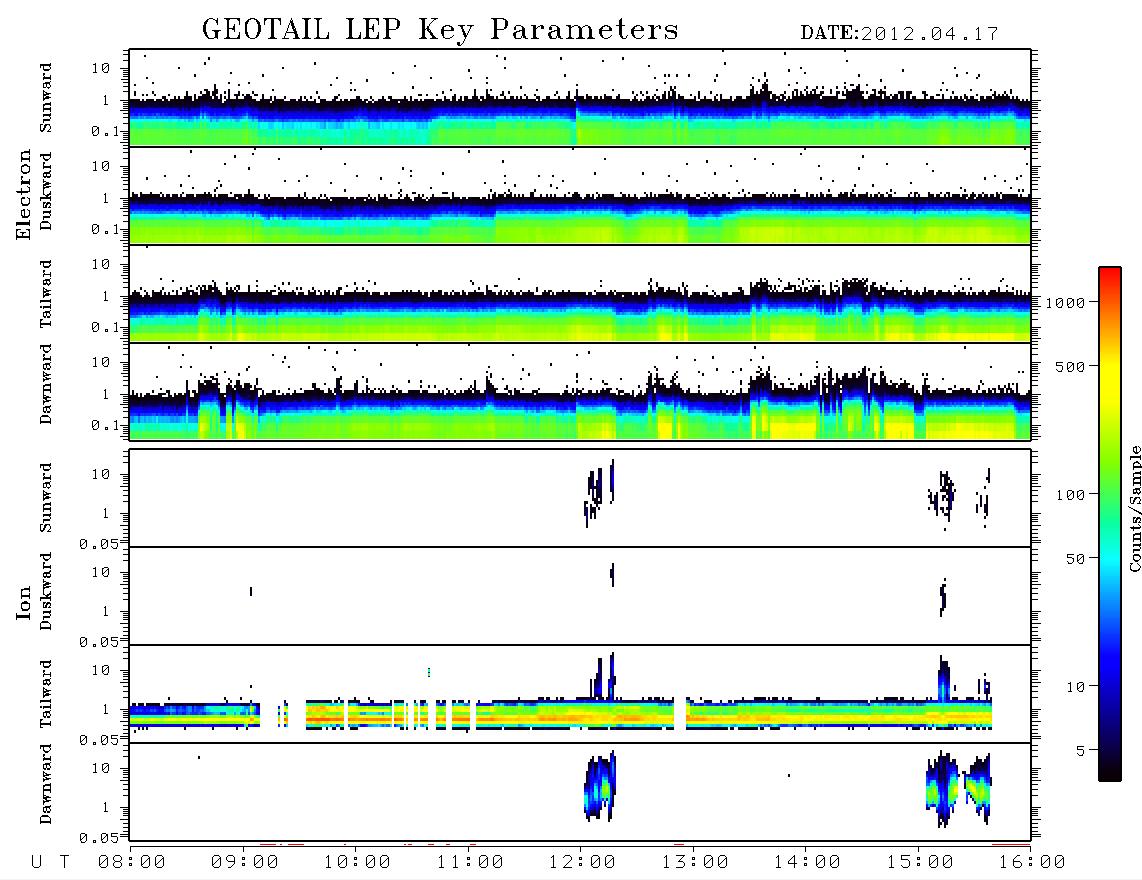Click the Ion Dawnward burst near 12:15
The image size is (1142, 880).
coord(600,787)
